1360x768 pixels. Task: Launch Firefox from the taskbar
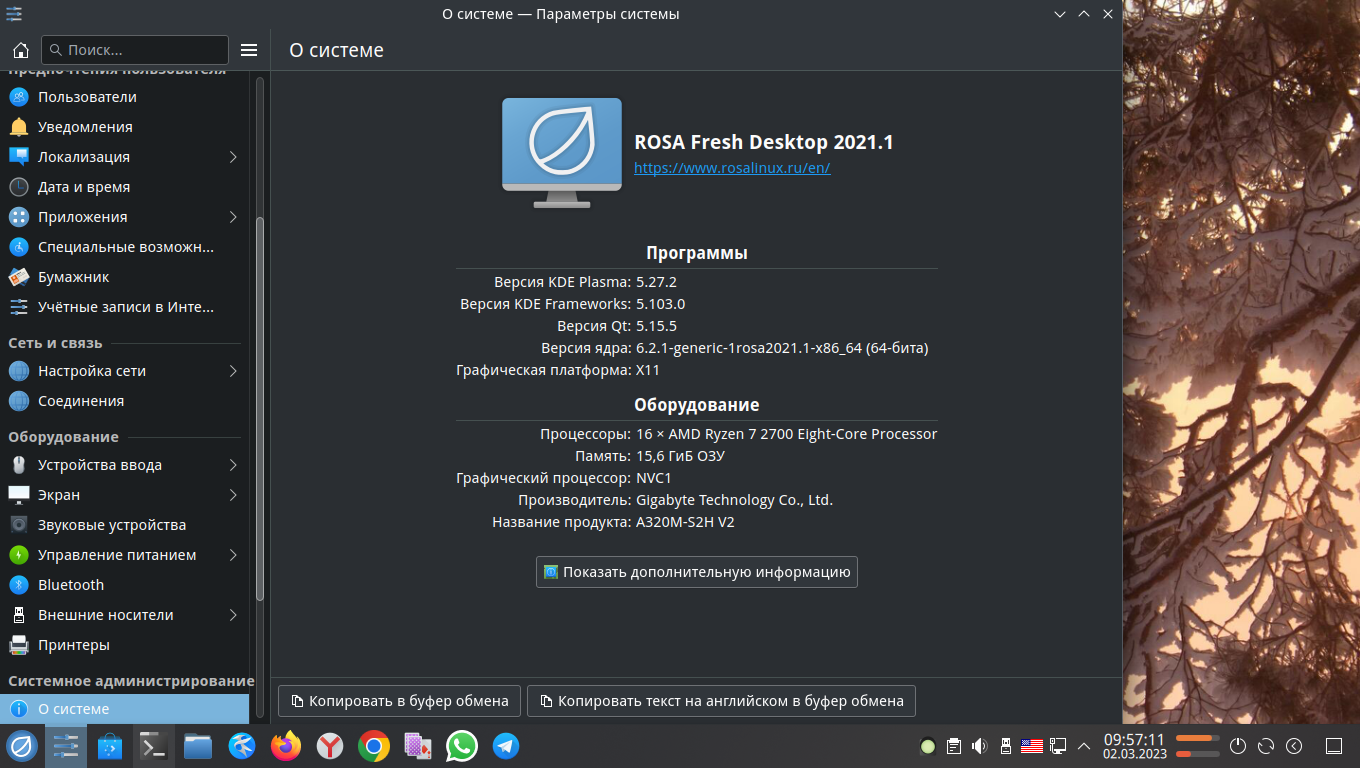286,746
